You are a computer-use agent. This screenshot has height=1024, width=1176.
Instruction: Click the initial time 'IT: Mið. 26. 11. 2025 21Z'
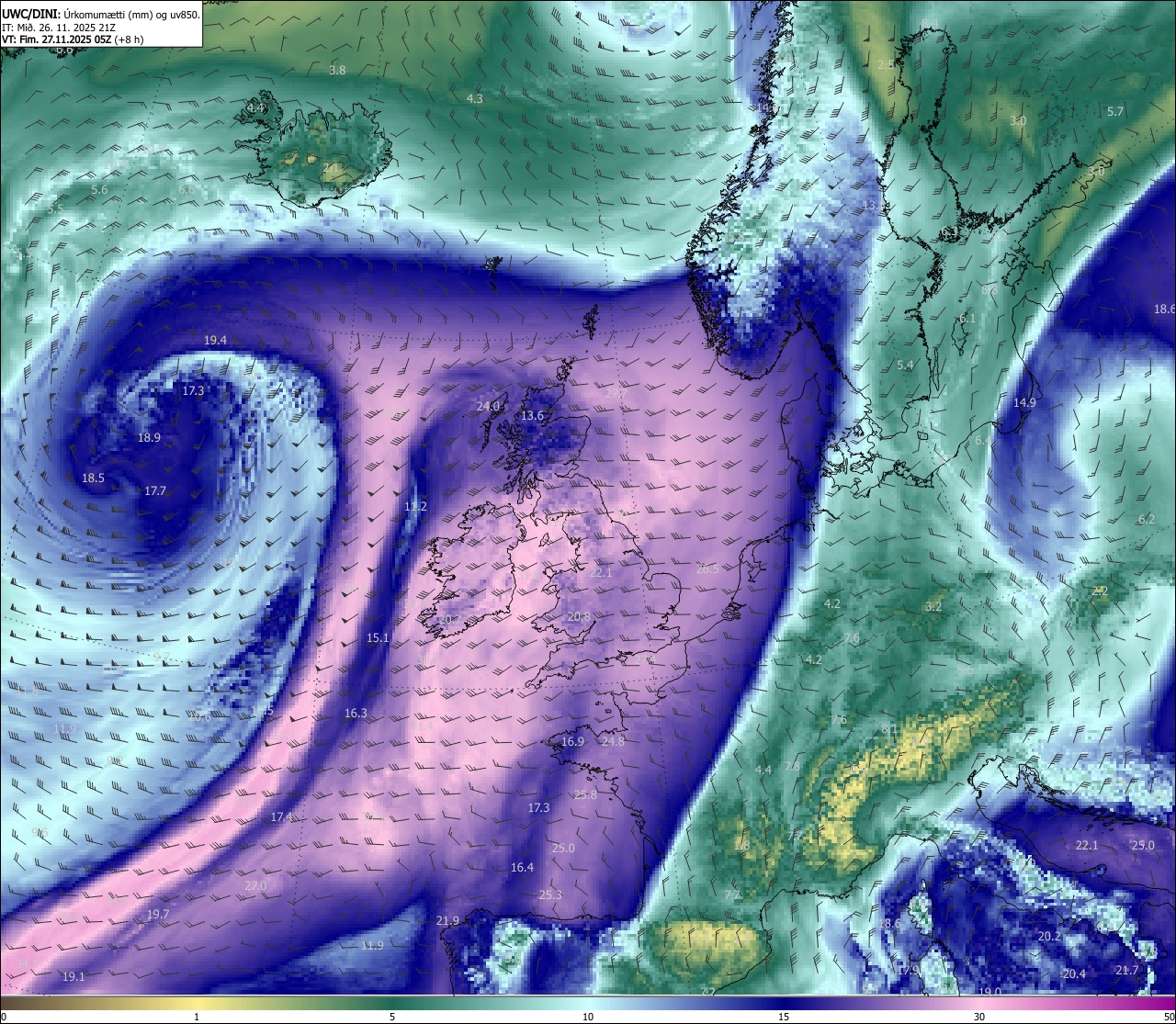click(x=58, y=28)
